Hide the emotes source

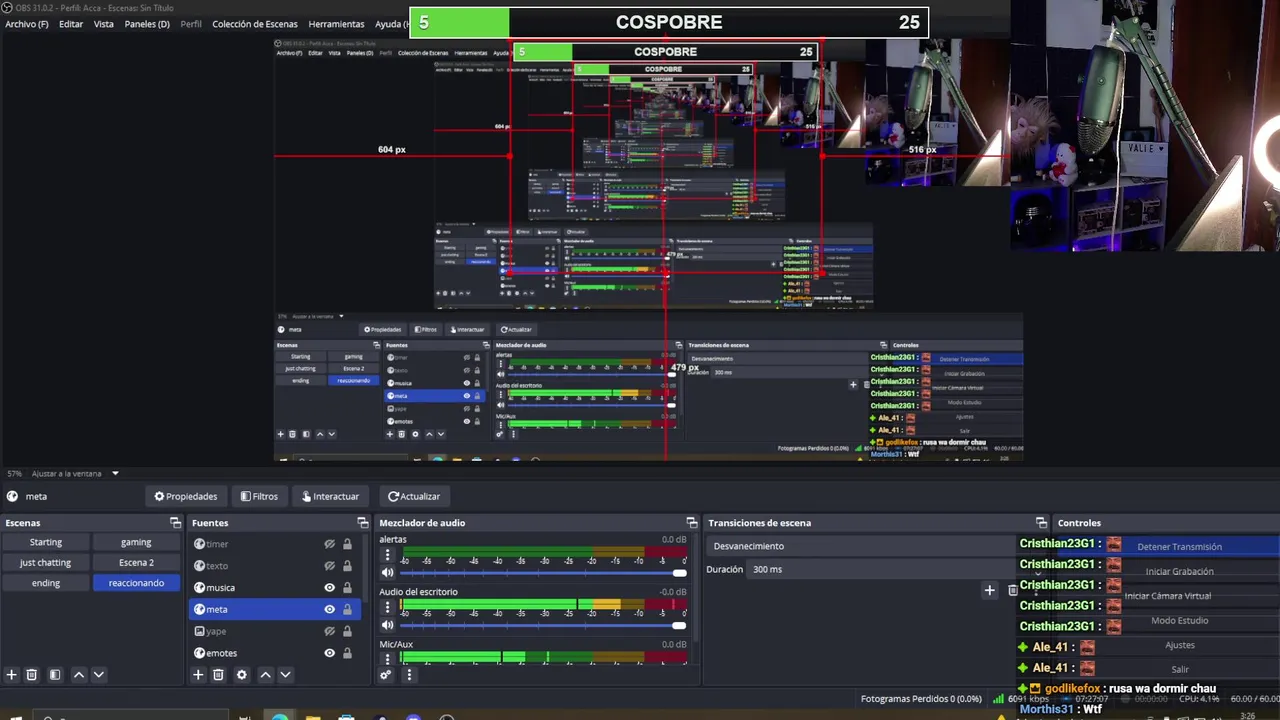[x=329, y=653]
